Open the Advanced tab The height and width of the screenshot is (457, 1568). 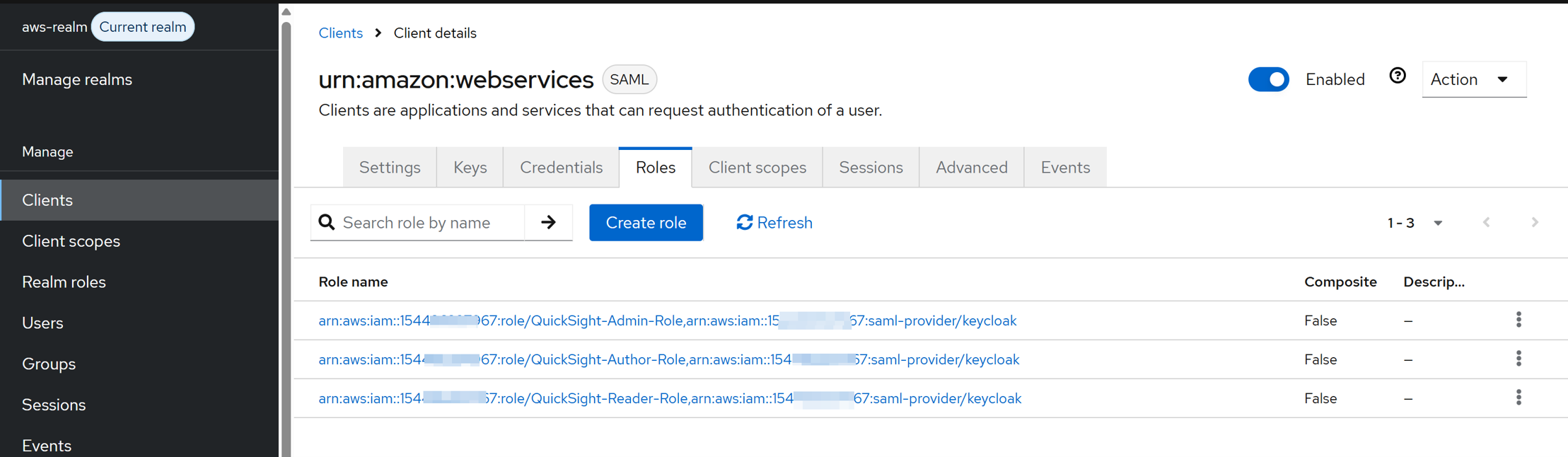click(971, 168)
